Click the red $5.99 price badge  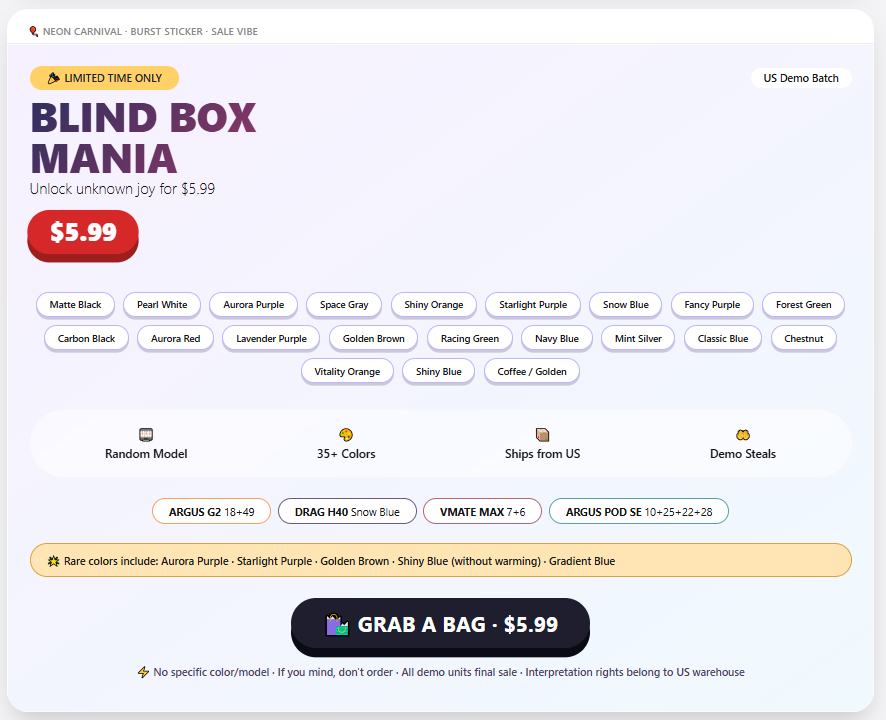coord(82,232)
